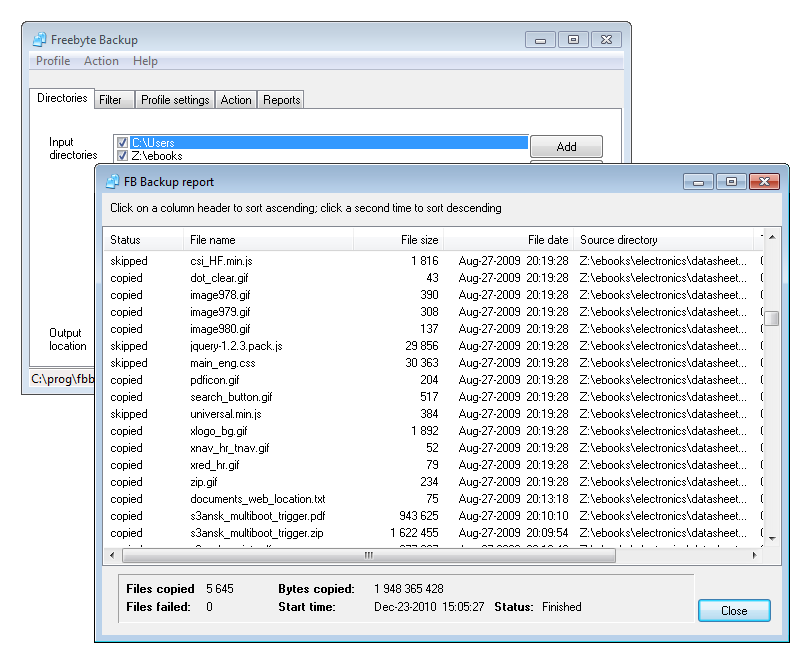Switch to the Profile settings tab
812x661 pixels.
click(175, 99)
